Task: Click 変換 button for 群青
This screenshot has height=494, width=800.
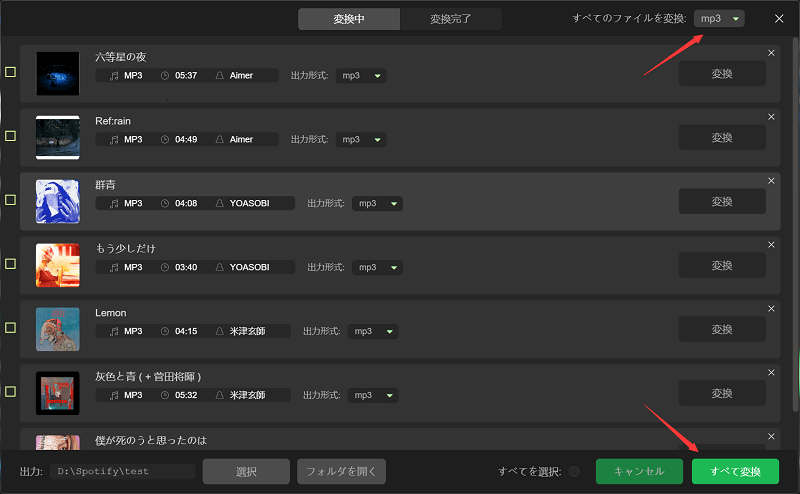Action: coord(722,202)
